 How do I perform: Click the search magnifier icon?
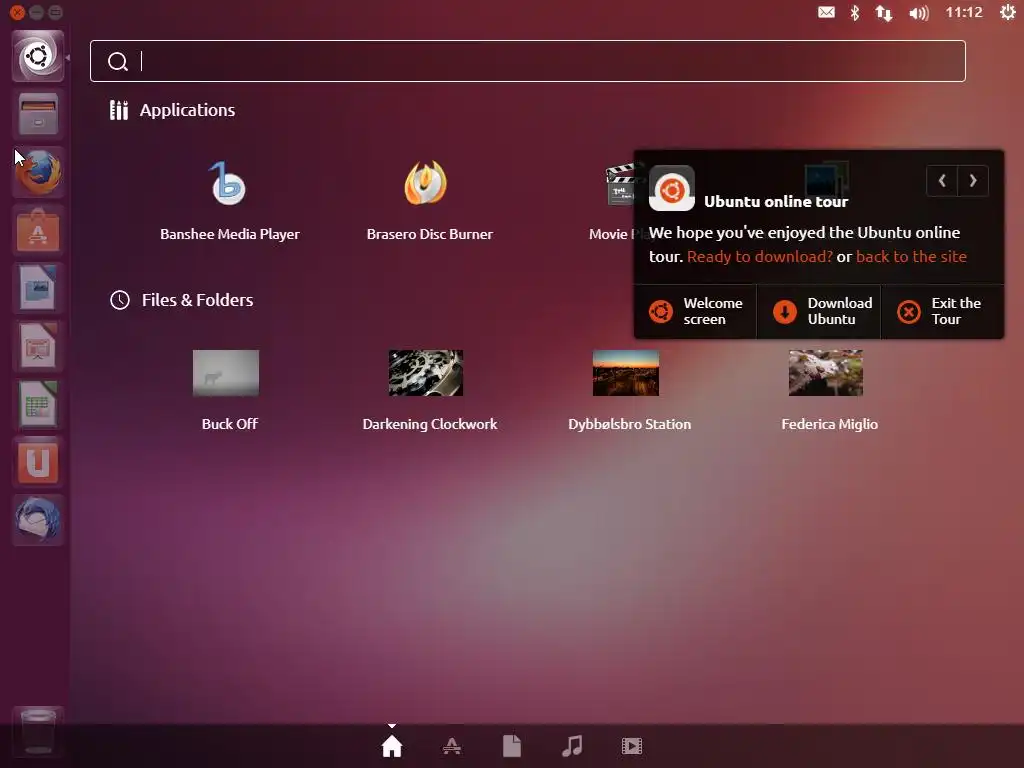click(x=118, y=61)
